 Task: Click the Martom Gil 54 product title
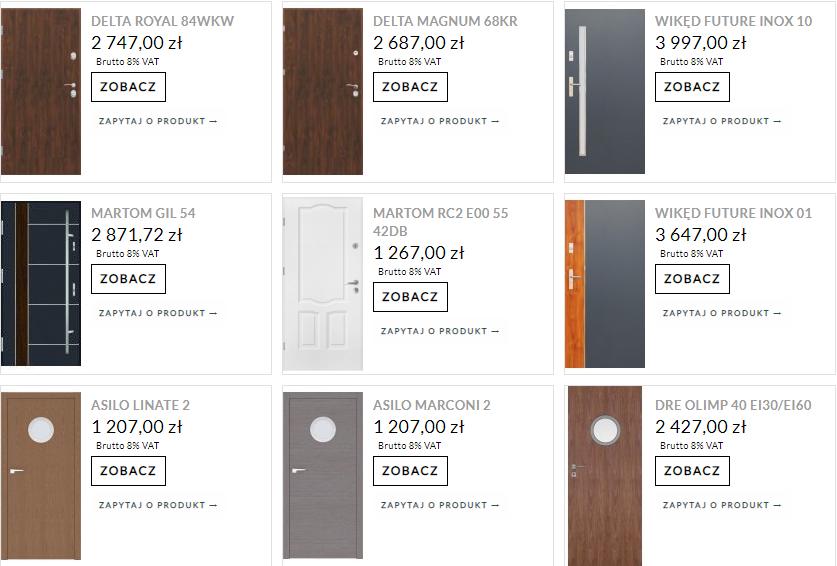(143, 213)
